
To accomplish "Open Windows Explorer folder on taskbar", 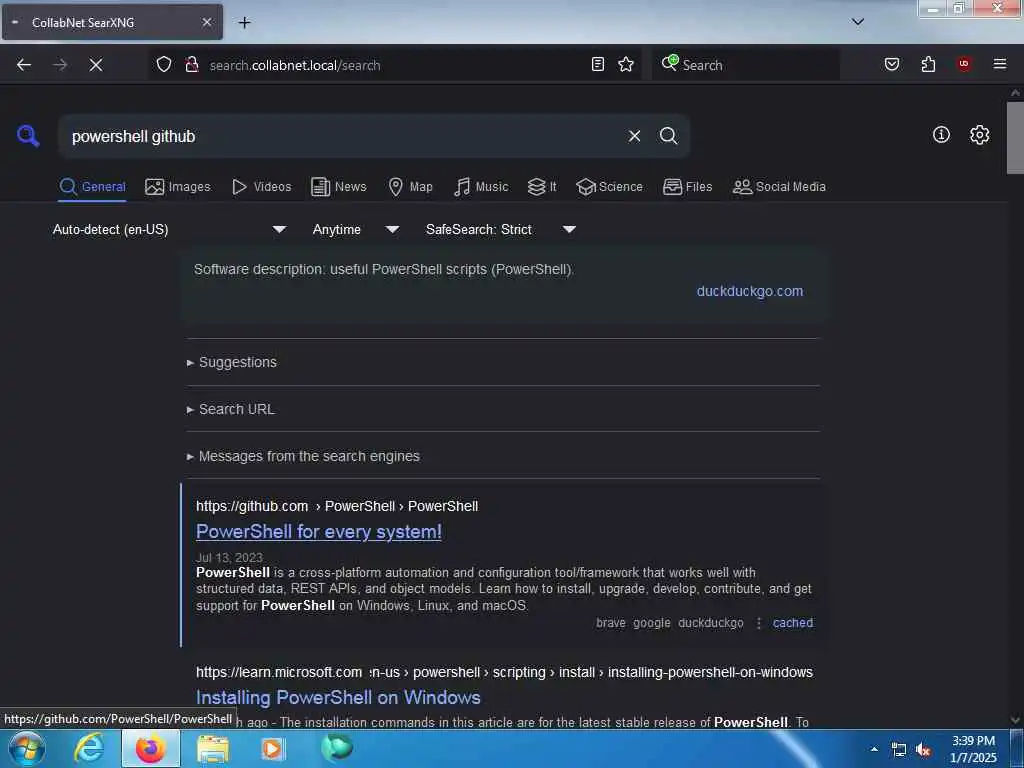I will tap(213, 749).
